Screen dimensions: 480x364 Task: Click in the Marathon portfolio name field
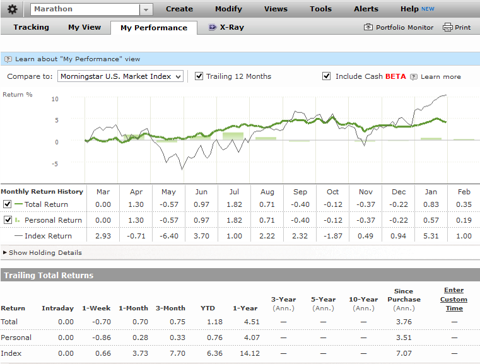85,9
